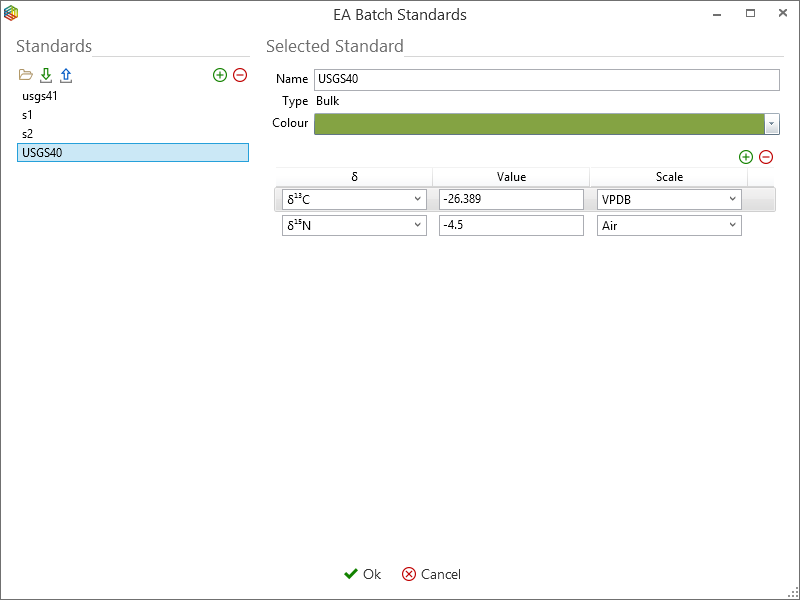Add a delta row with green plus

point(745,157)
